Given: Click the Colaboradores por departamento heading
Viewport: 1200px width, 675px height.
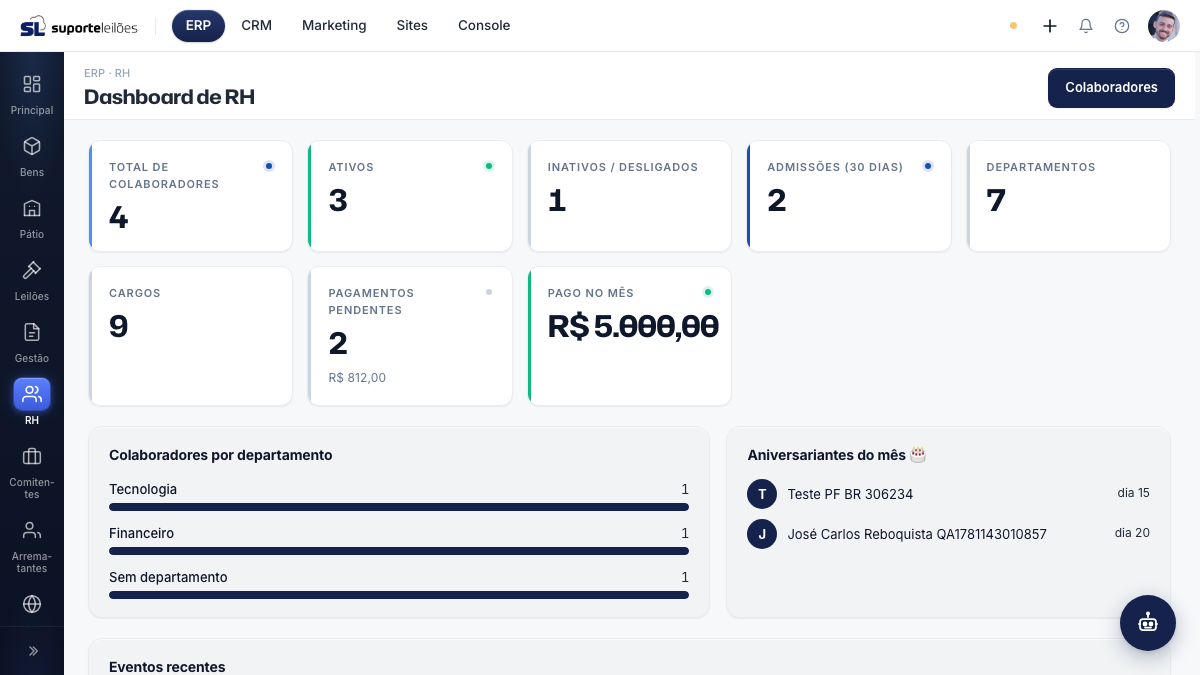Looking at the screenshot, I should (220, 455).
